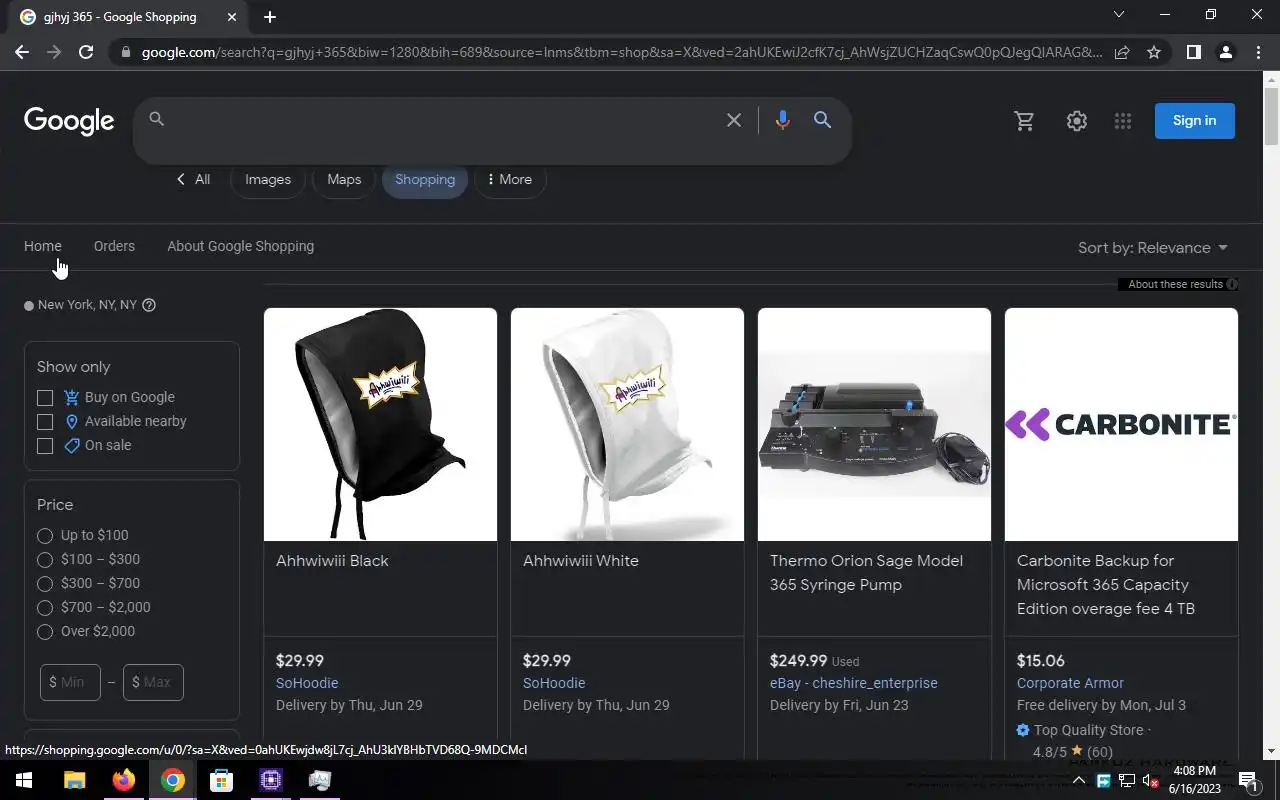Click the white Ahhwiwiii hood image
The image size is (1280, 800).
pyautogui.click(x=627, y=424)
